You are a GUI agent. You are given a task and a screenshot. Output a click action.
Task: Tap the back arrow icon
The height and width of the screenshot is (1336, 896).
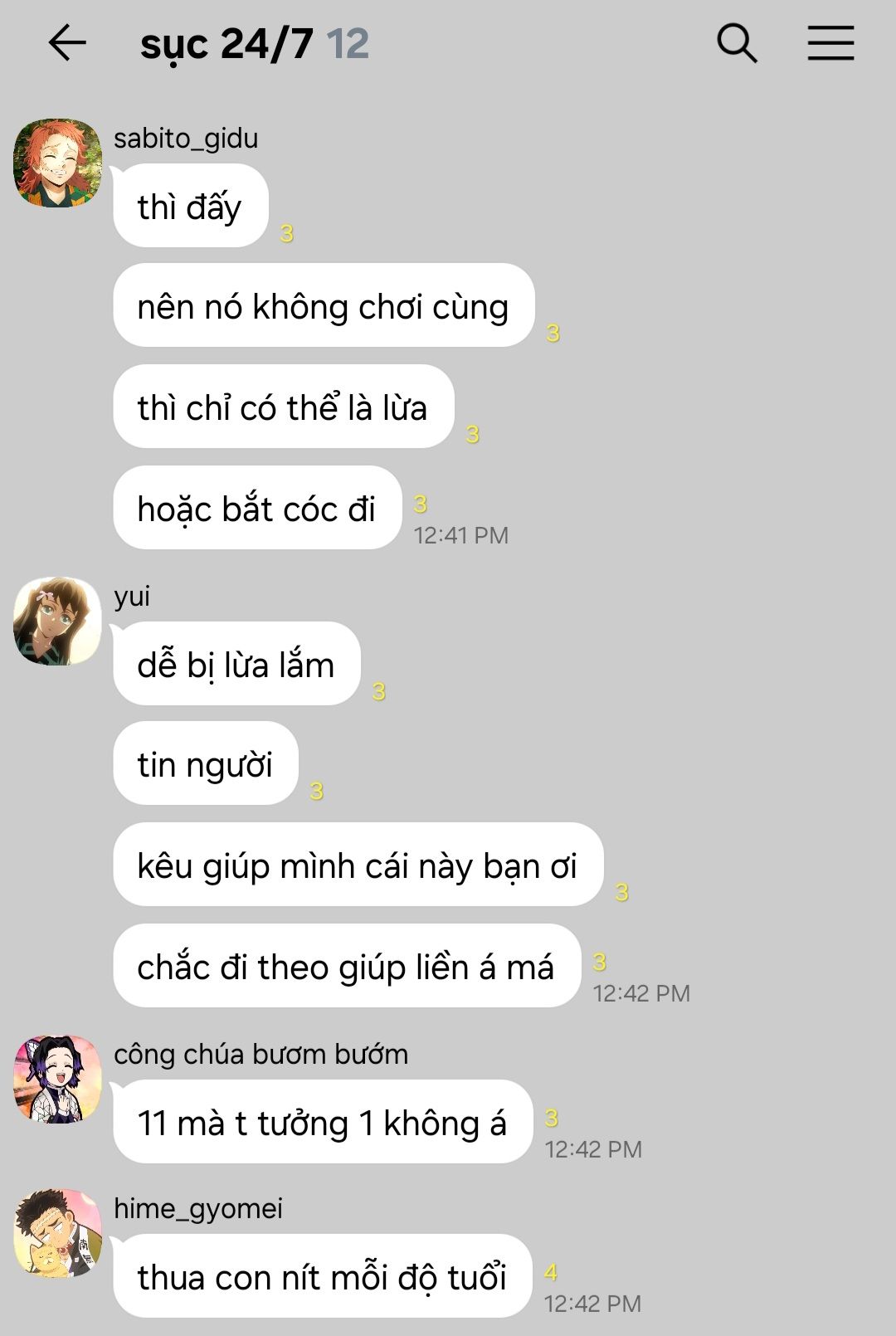point(67,43)
